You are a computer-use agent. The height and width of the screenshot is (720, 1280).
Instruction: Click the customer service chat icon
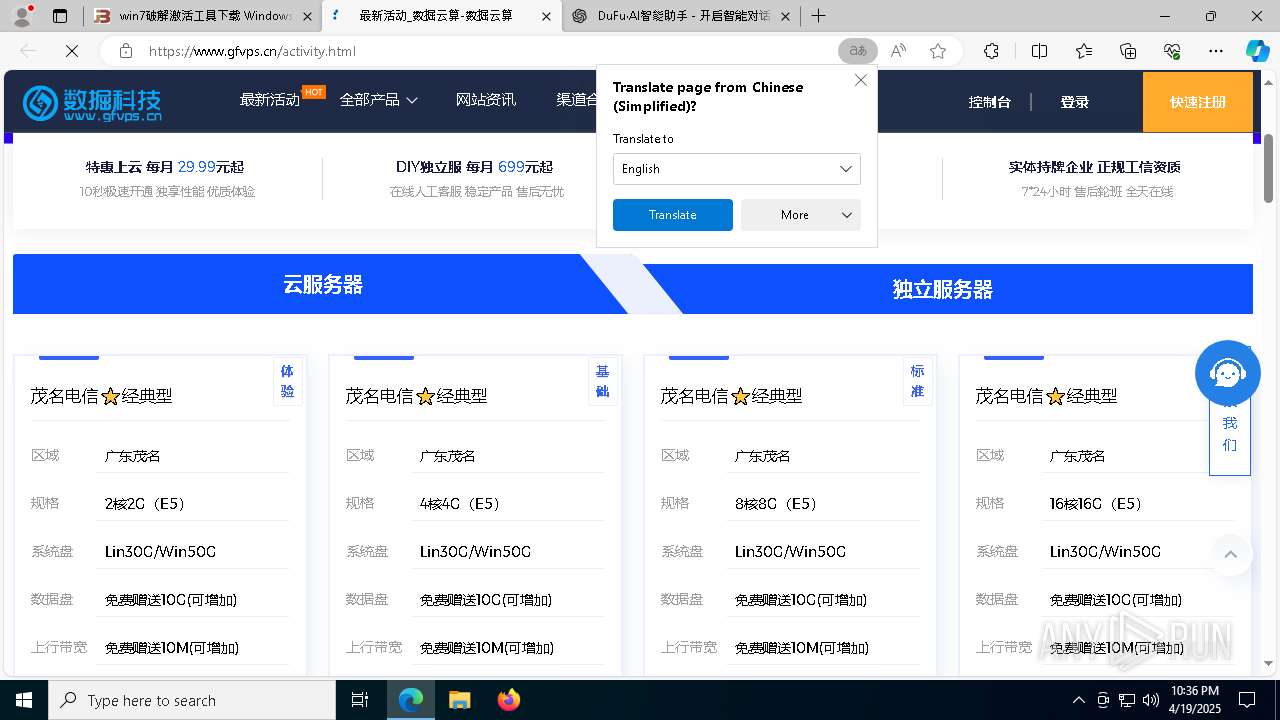pos(1228,374)
